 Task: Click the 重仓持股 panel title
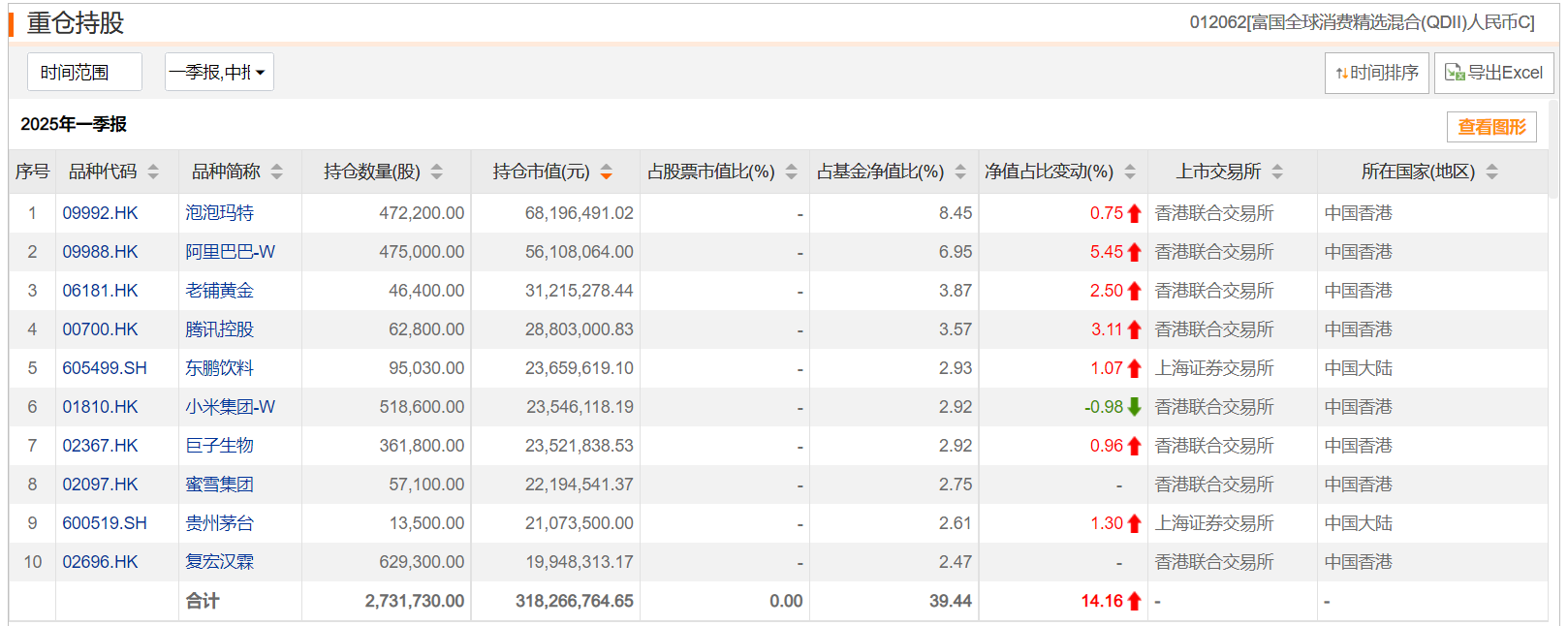click(x=76, y=22)
